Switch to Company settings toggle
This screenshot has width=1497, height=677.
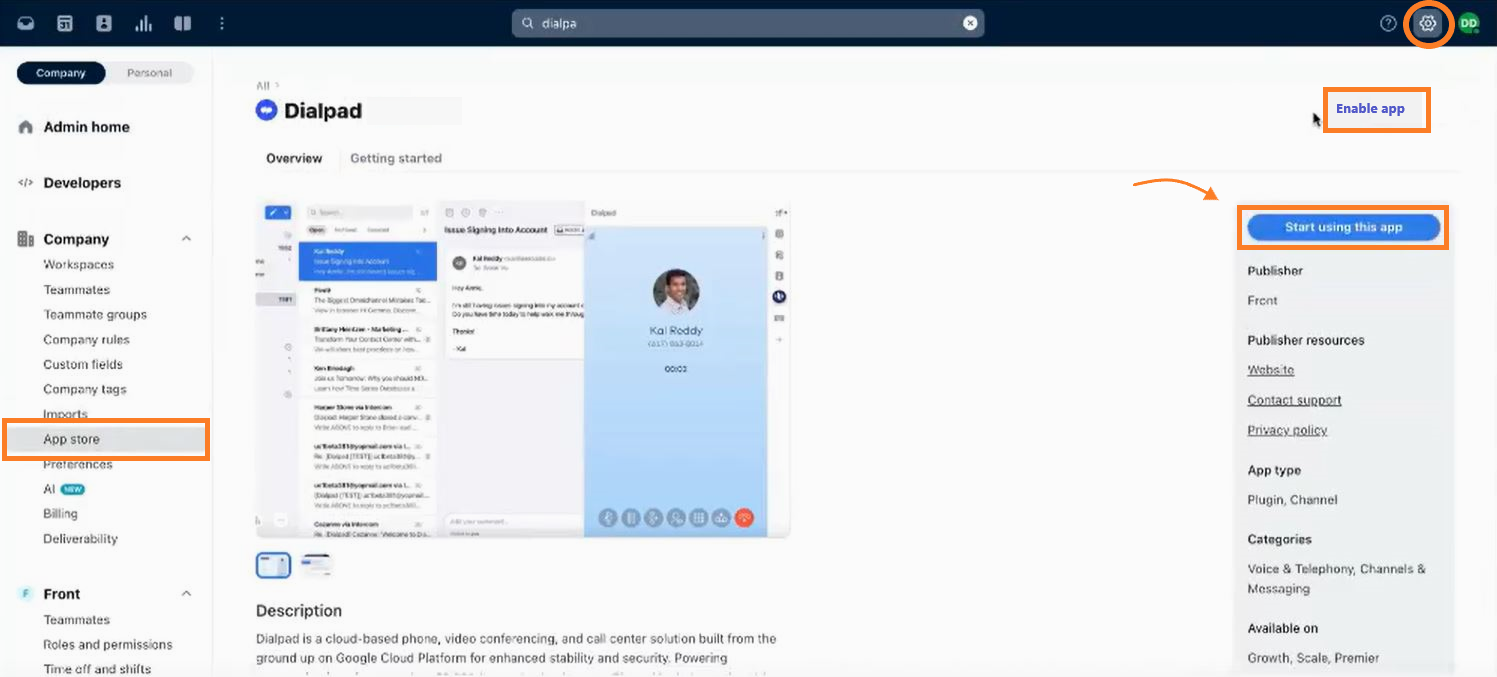61,73
